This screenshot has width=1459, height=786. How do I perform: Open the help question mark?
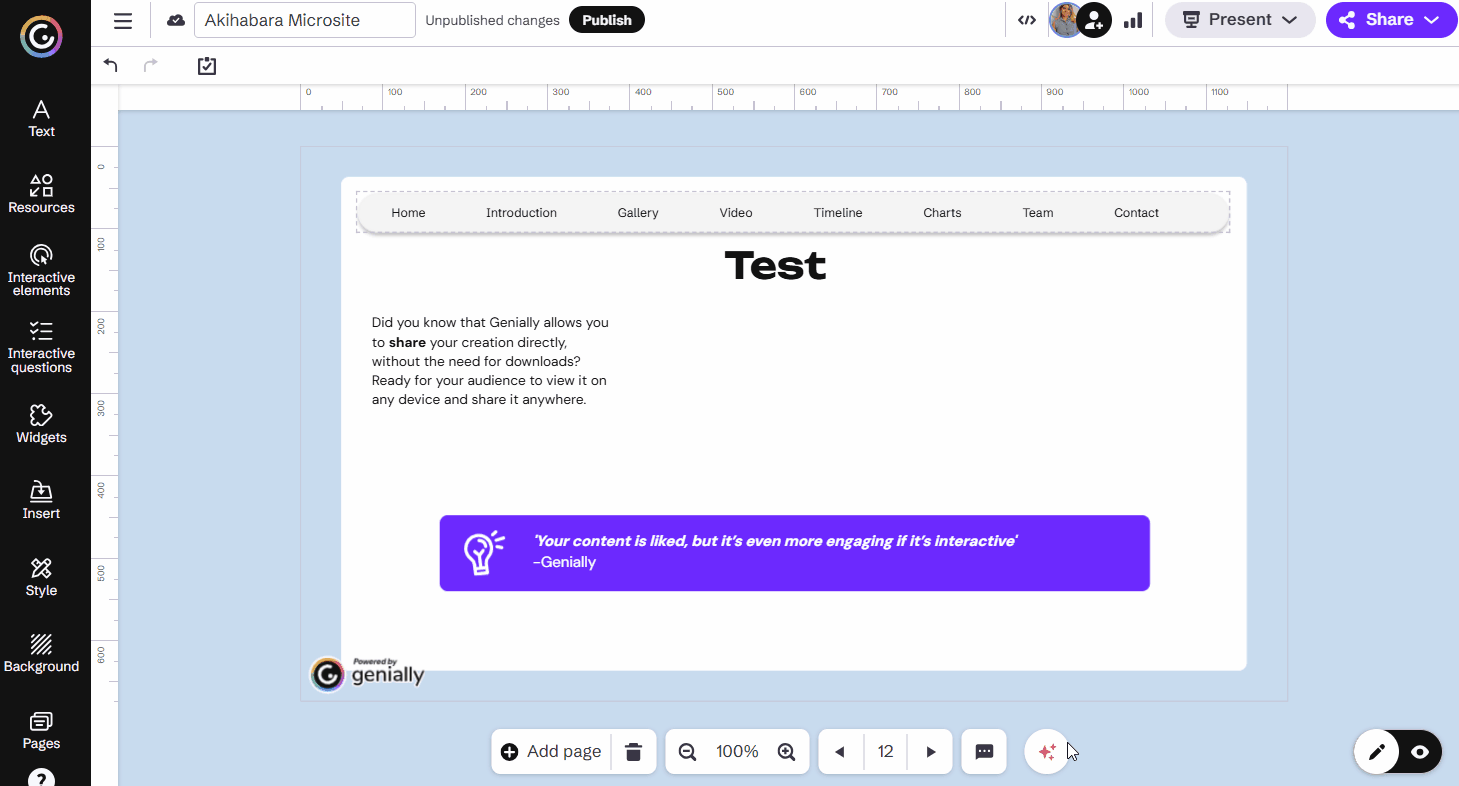pyautogui.click(x=41, y=778)
